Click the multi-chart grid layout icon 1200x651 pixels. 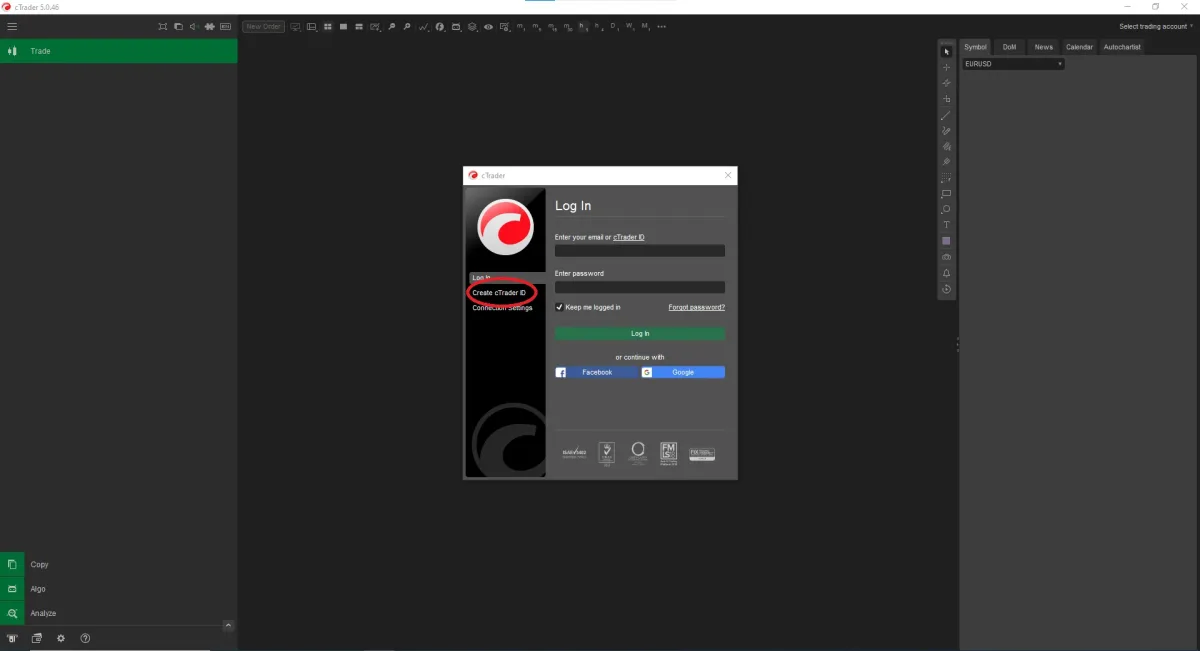[x=328, y=27]
